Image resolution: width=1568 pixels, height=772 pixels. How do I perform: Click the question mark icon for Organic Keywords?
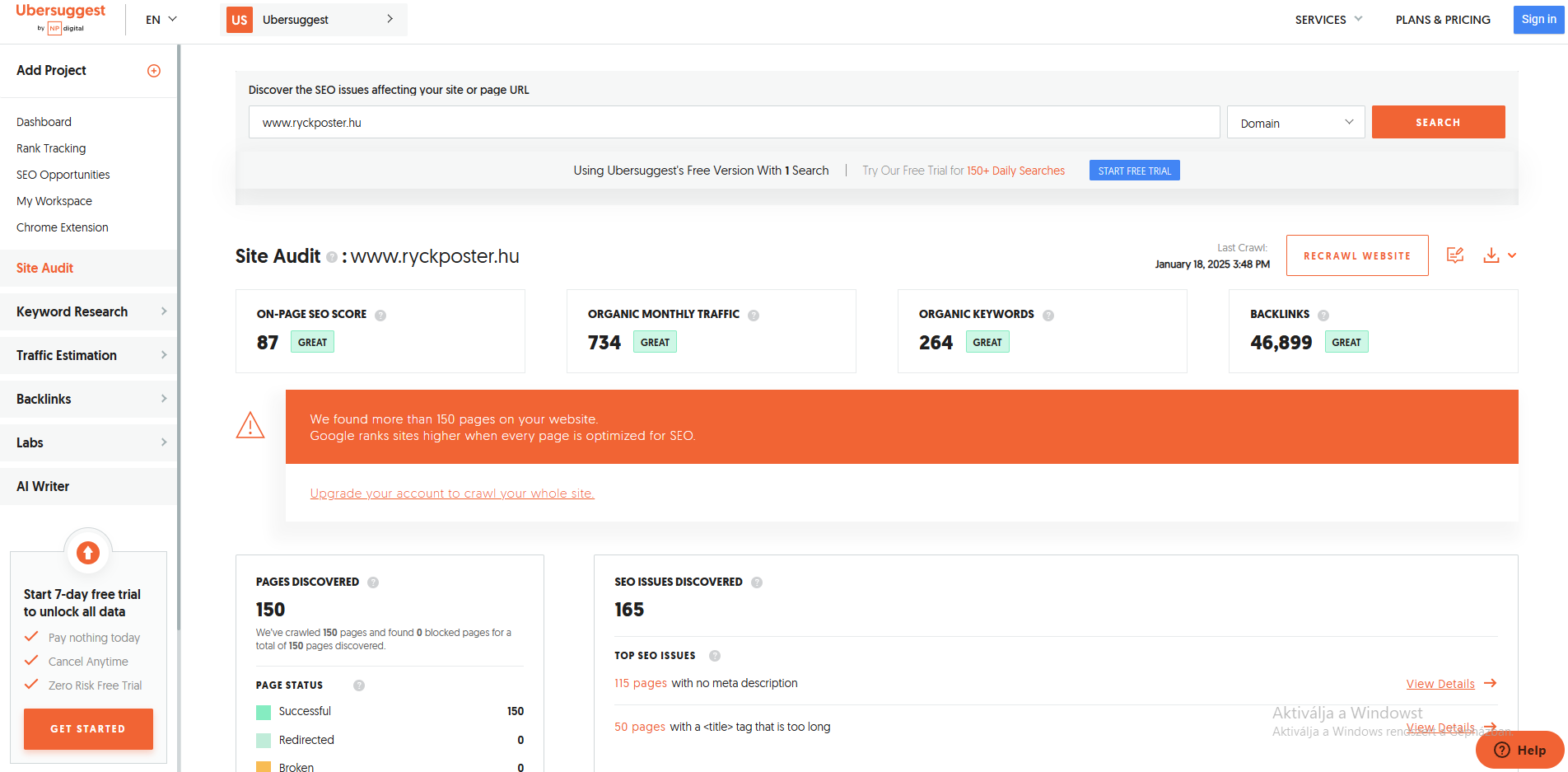1048,315
